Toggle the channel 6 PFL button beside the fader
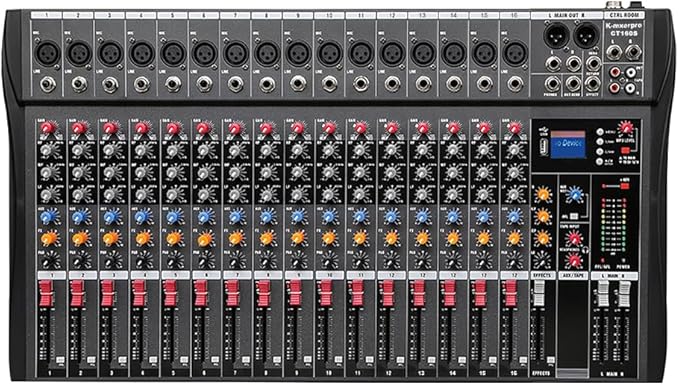679x385 pixels. tap(215, 359)
